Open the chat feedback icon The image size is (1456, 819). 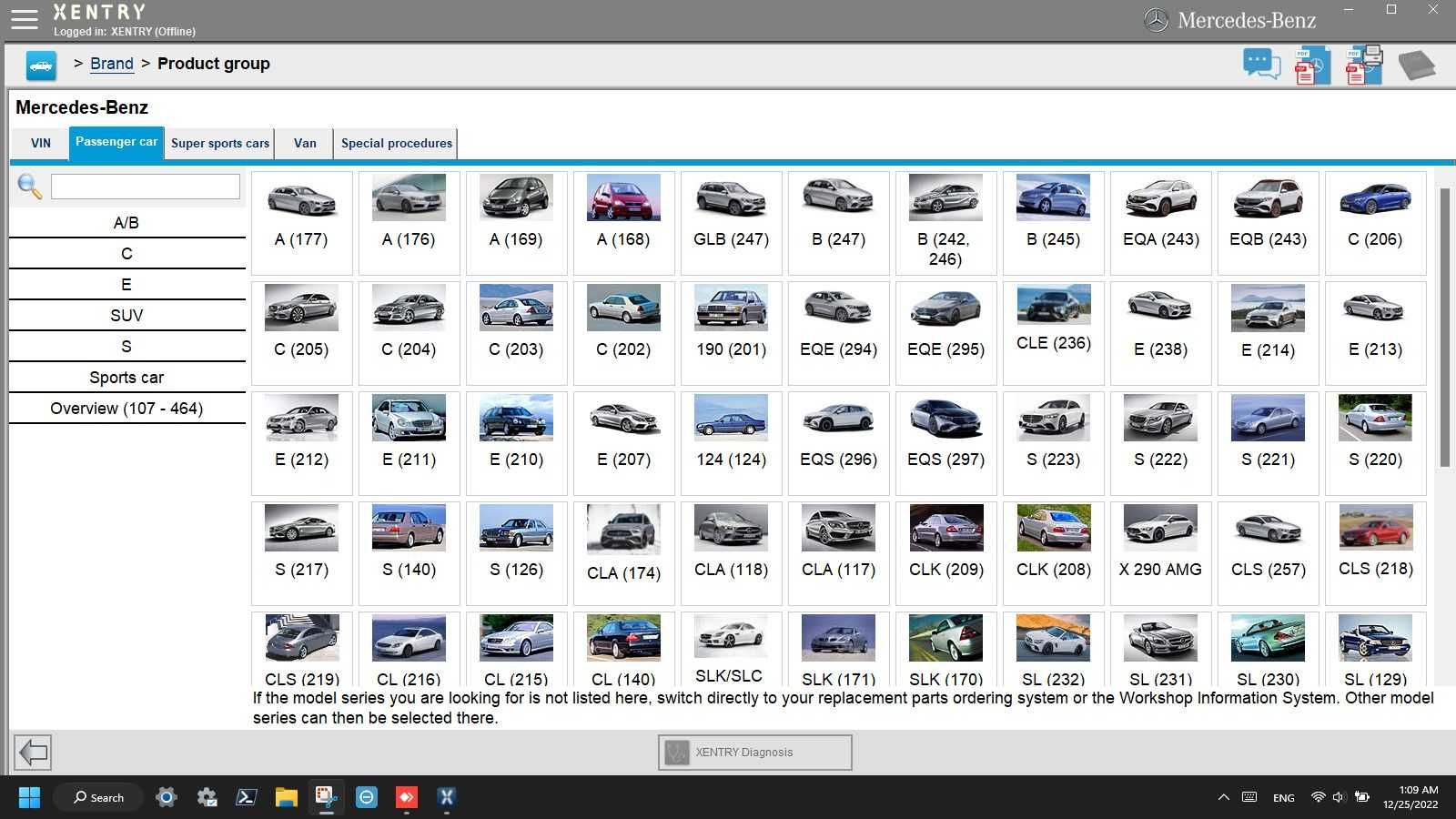point(1261,65)
